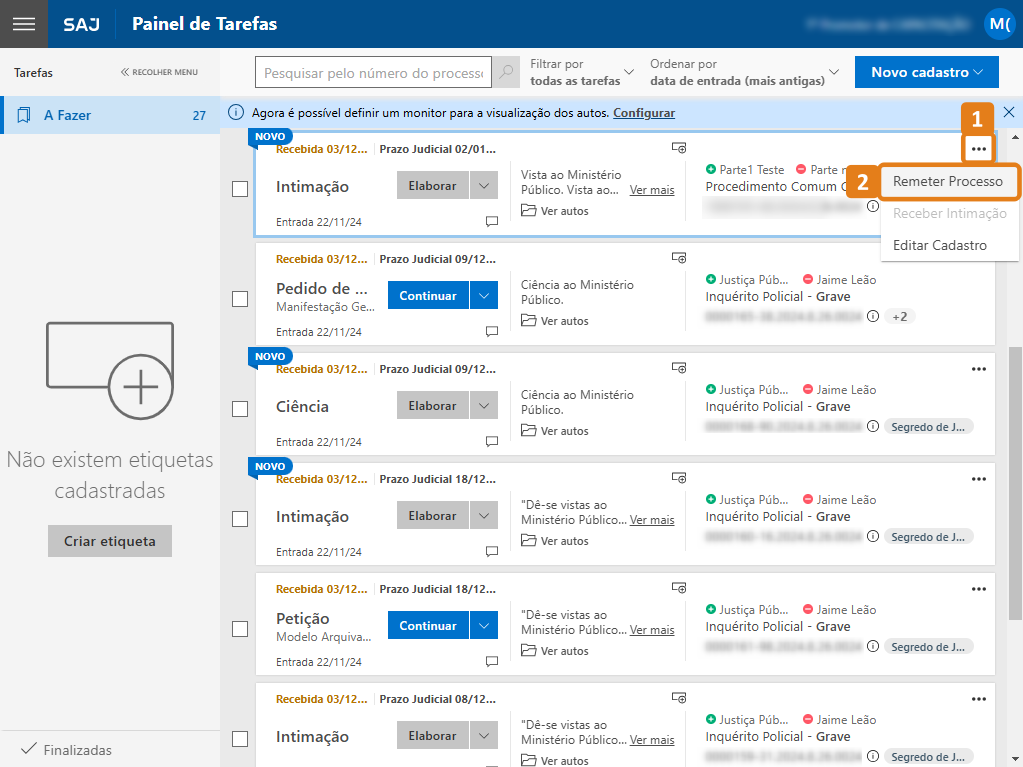This screenshot has width=1023, height=767.
Task: Click monitor icon atop Ciência task card
Action: [x=678, y=368]
